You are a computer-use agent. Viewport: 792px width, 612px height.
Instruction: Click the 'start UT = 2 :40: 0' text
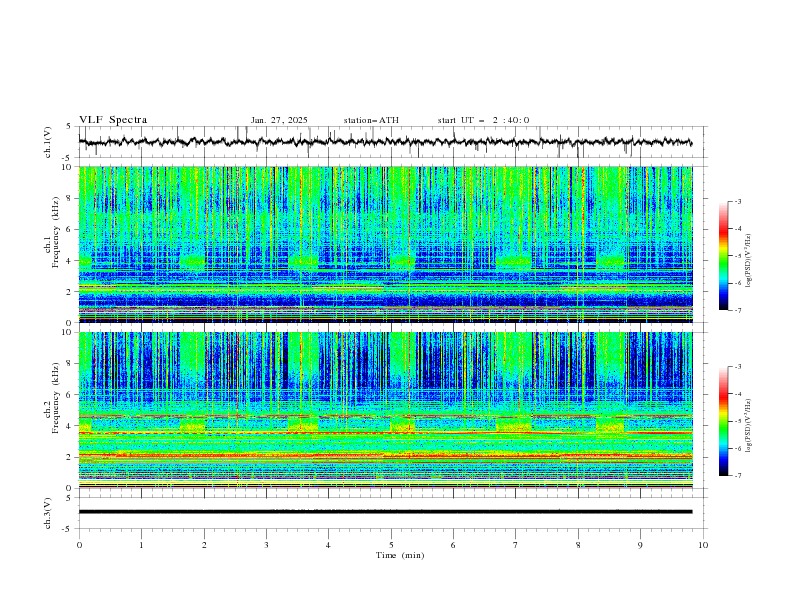point(483,120)
